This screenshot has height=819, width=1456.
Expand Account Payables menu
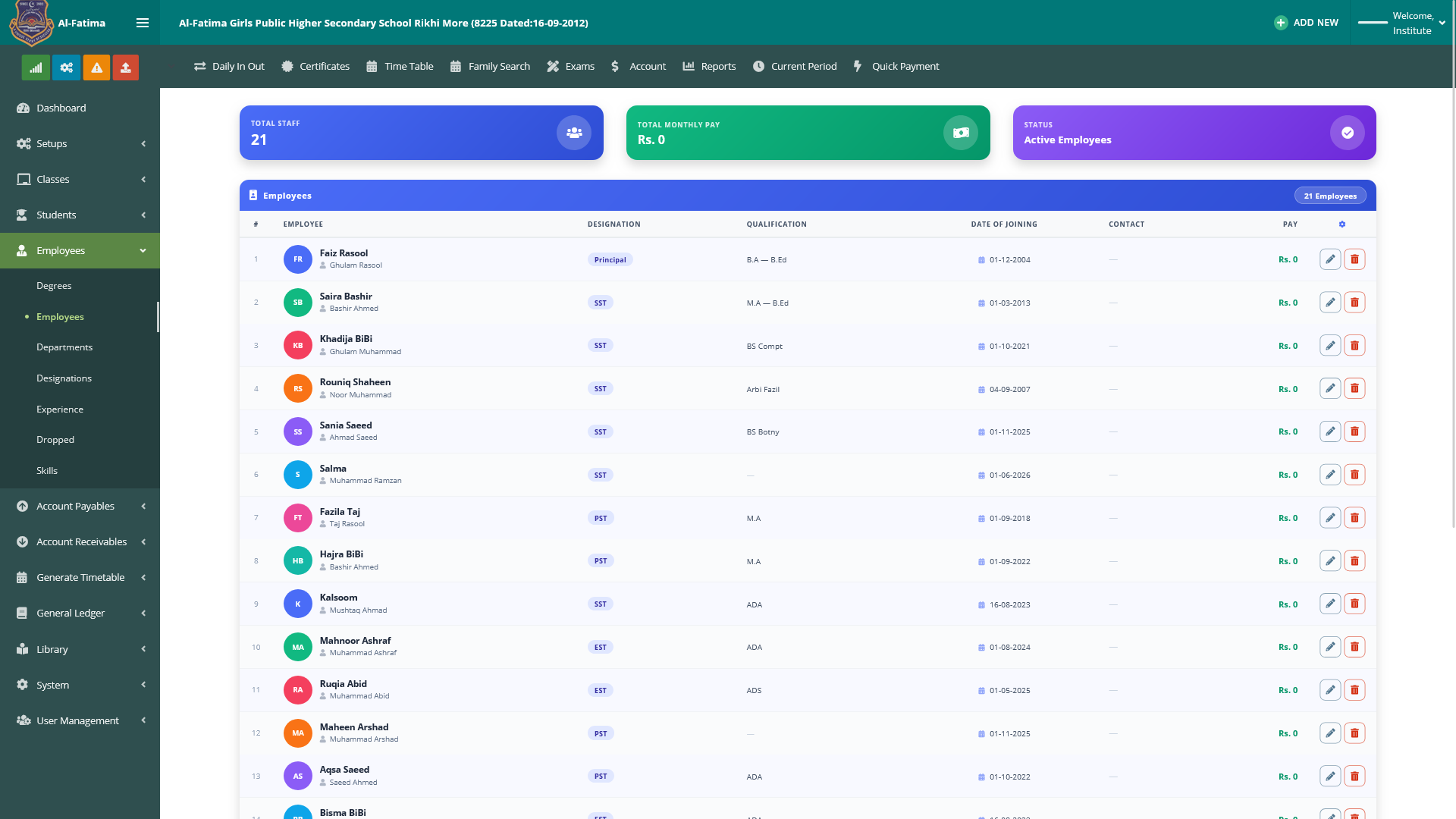click(80, 506)
